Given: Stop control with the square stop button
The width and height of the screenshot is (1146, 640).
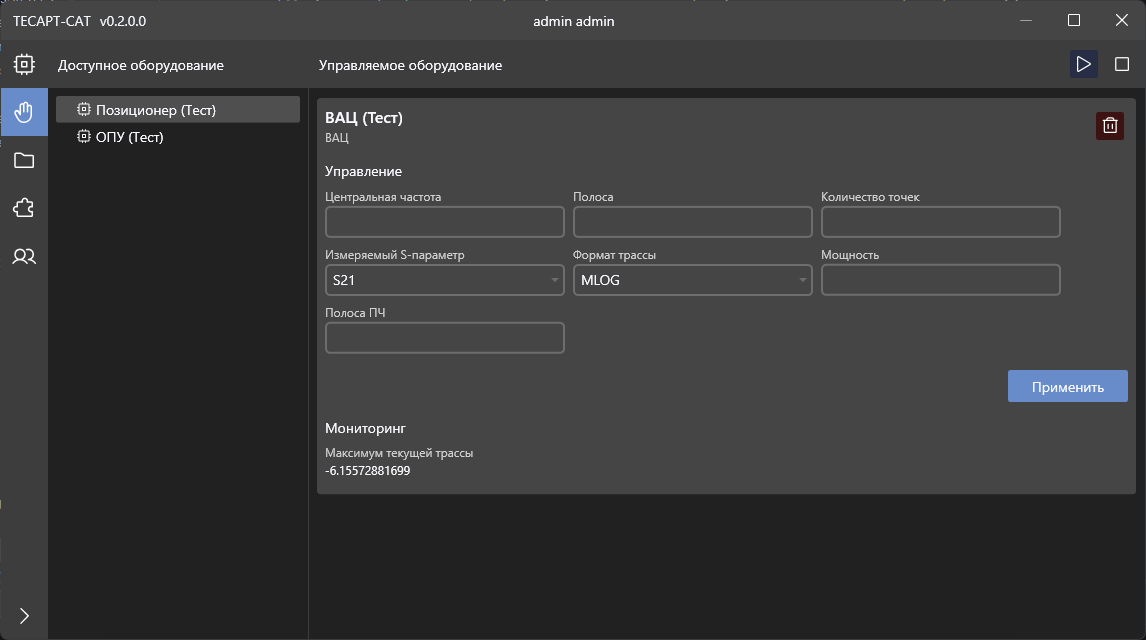Looking at the screenshot, I should coord(1122,64).
